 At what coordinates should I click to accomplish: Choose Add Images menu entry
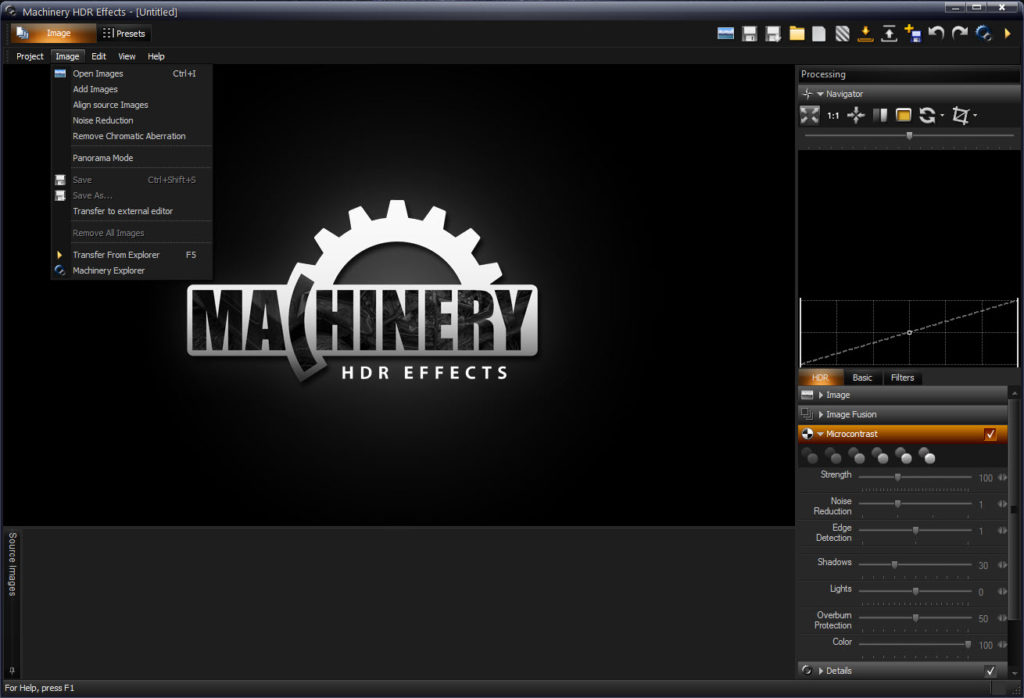click(x=132, y=89)
